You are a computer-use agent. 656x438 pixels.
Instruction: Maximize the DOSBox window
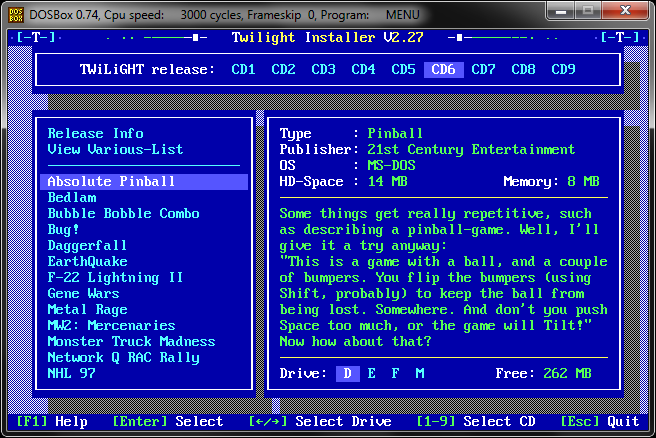coord(588,11)
